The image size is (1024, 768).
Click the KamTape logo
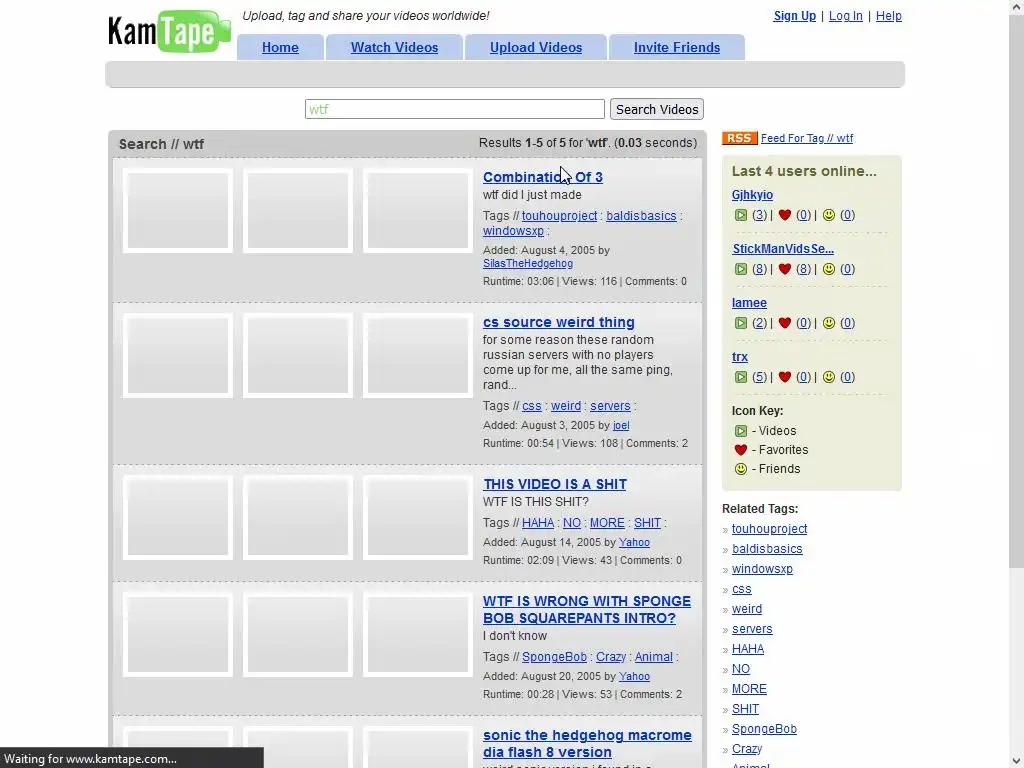[169, 31]
